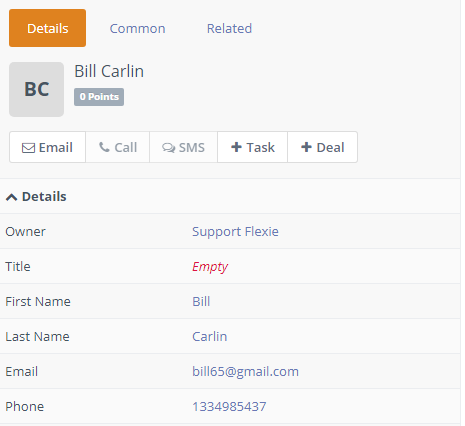Click the plus icon on Task button
The width and height of the screenshot is (465, 426).
point(236,147)
